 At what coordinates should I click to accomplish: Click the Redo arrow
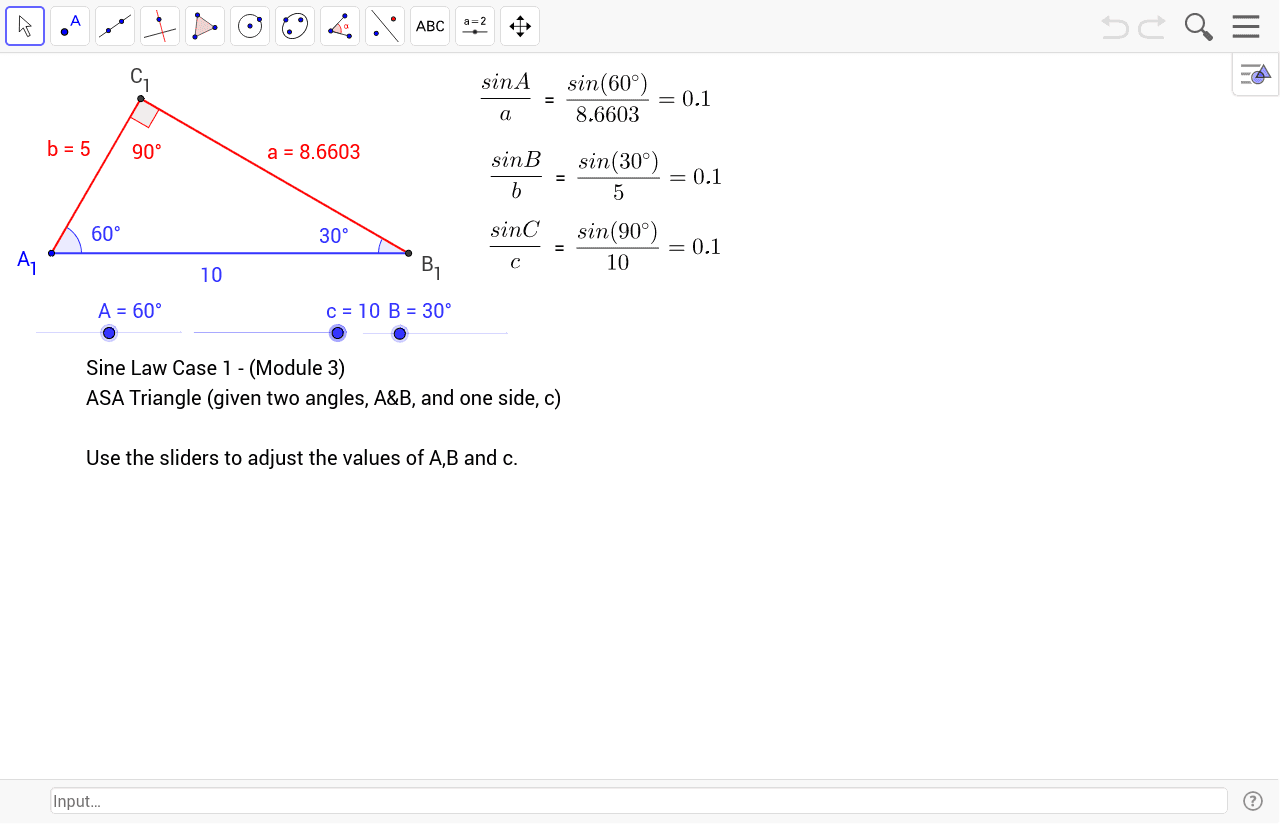(x=1152, y=27)
